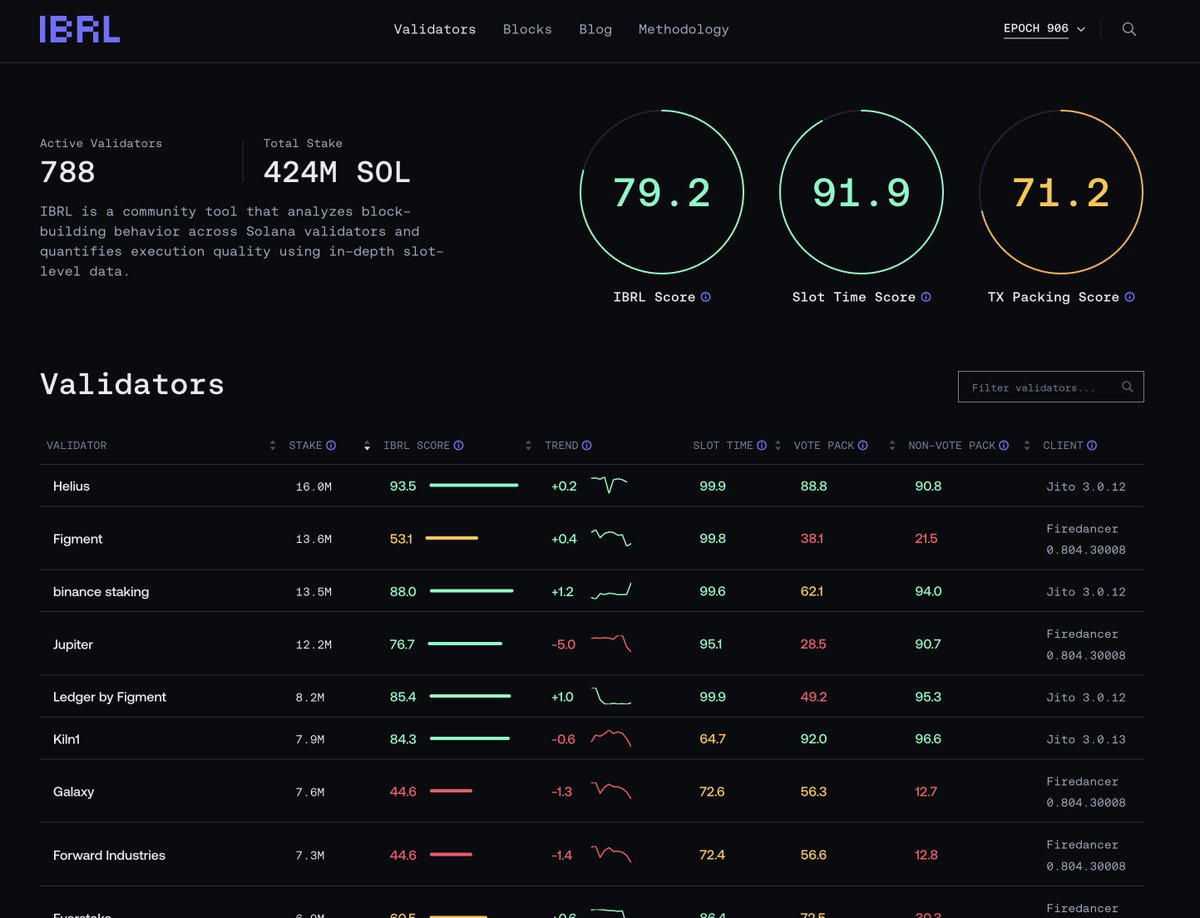The image size is (1200, 918).
Task: Open the Blocks nav tab
Action: (527, 29)
